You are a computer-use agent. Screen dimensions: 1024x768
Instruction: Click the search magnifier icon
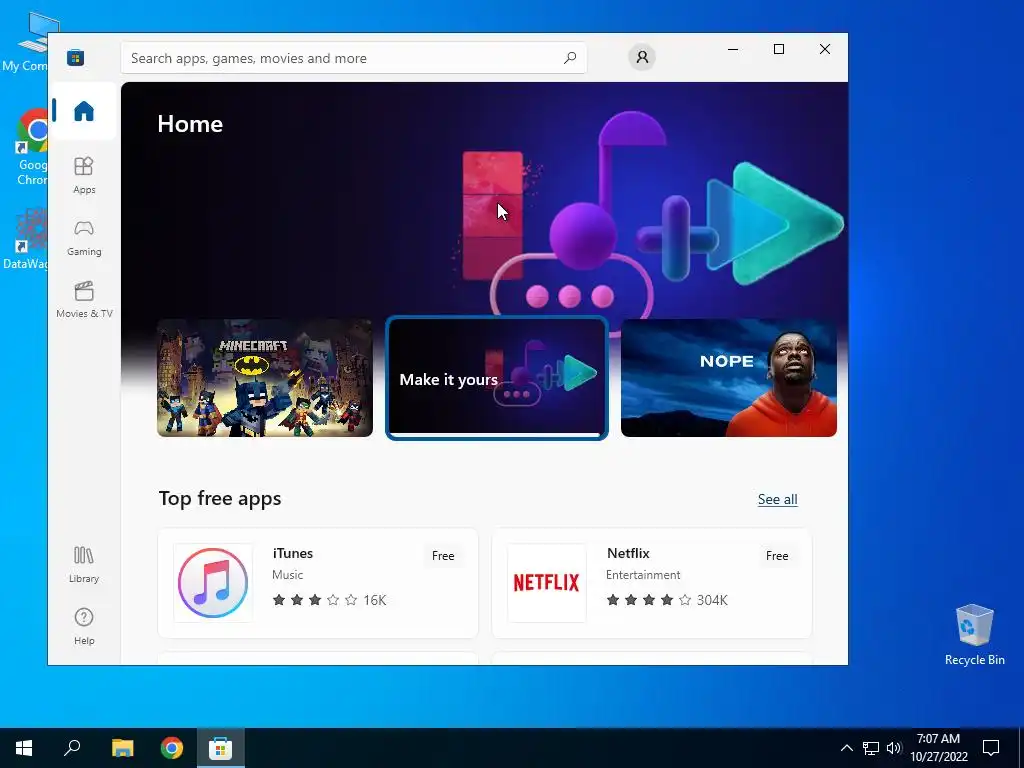coord(570,58)
